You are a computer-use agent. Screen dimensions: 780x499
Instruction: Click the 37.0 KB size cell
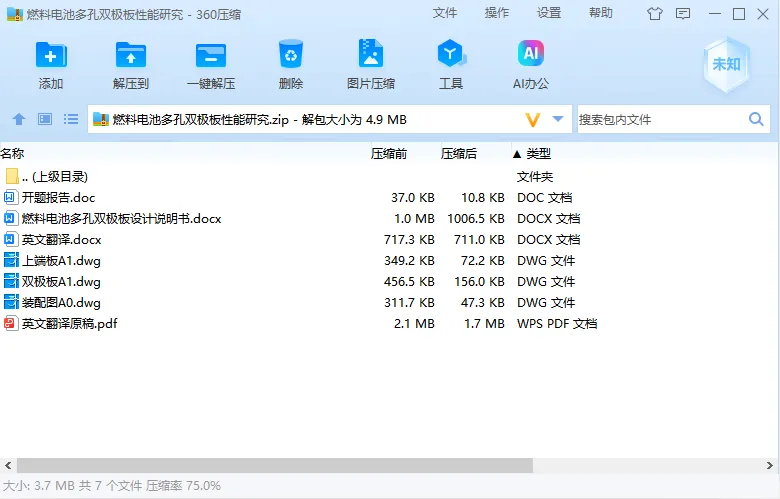click(x=413, y=198)
